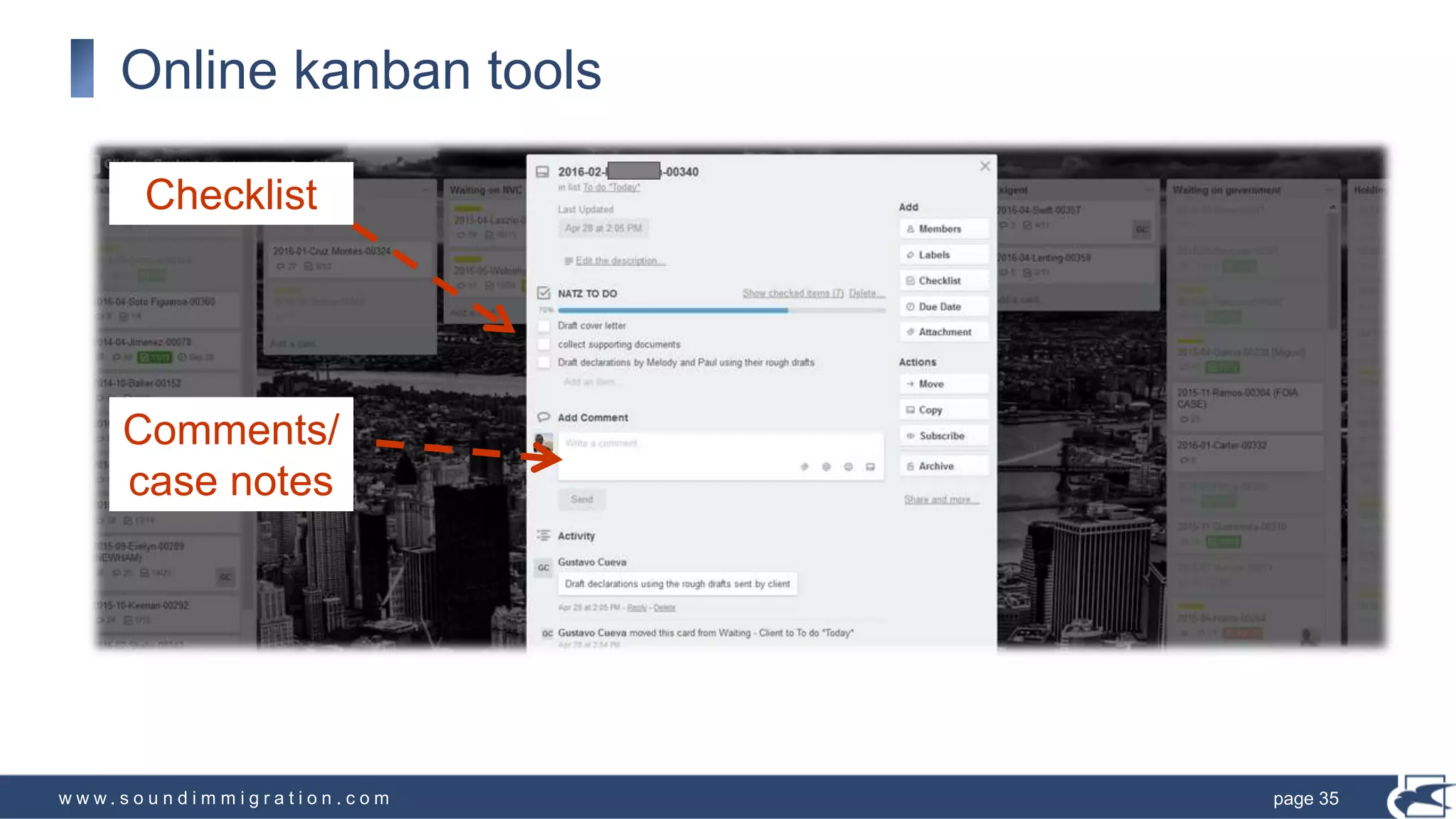Open the To do "Today" list link

coord(611,188)
